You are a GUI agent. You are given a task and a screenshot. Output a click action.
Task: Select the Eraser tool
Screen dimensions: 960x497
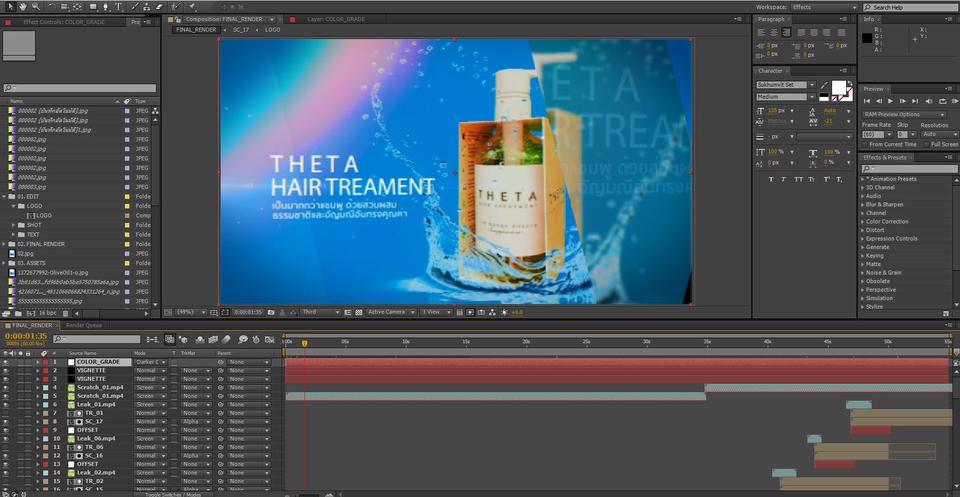(x=159, y=7)
